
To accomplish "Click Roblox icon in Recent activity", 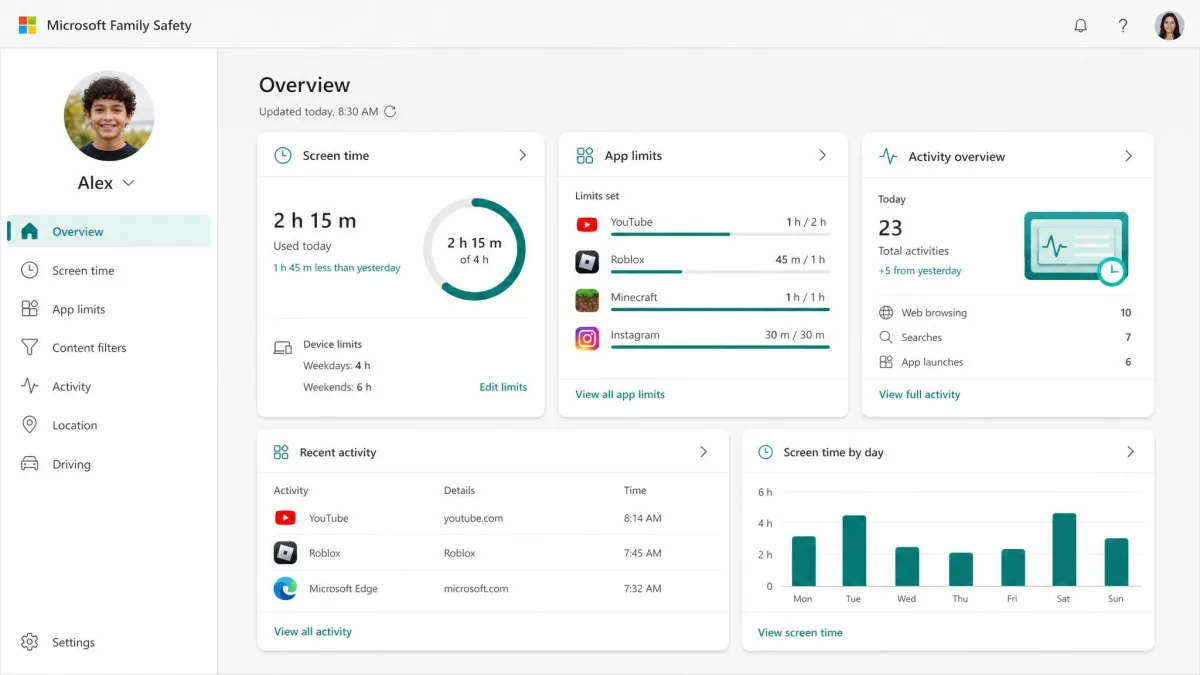I will click(x=285, y=553).
